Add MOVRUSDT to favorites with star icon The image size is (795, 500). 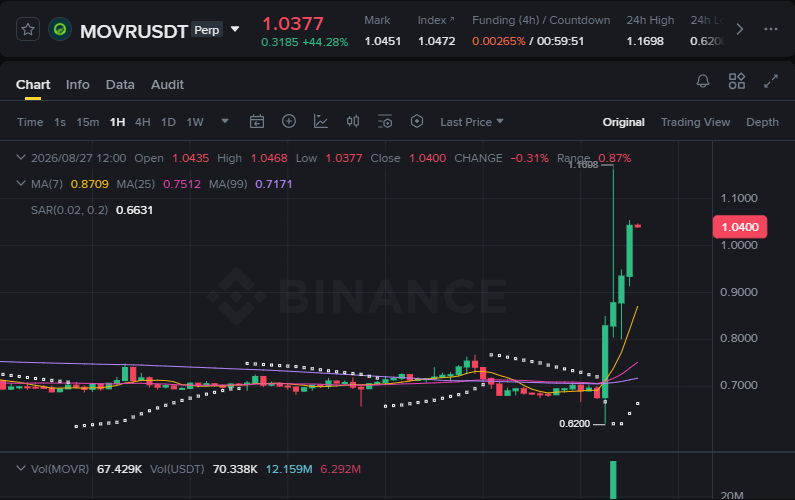[28, 29]
